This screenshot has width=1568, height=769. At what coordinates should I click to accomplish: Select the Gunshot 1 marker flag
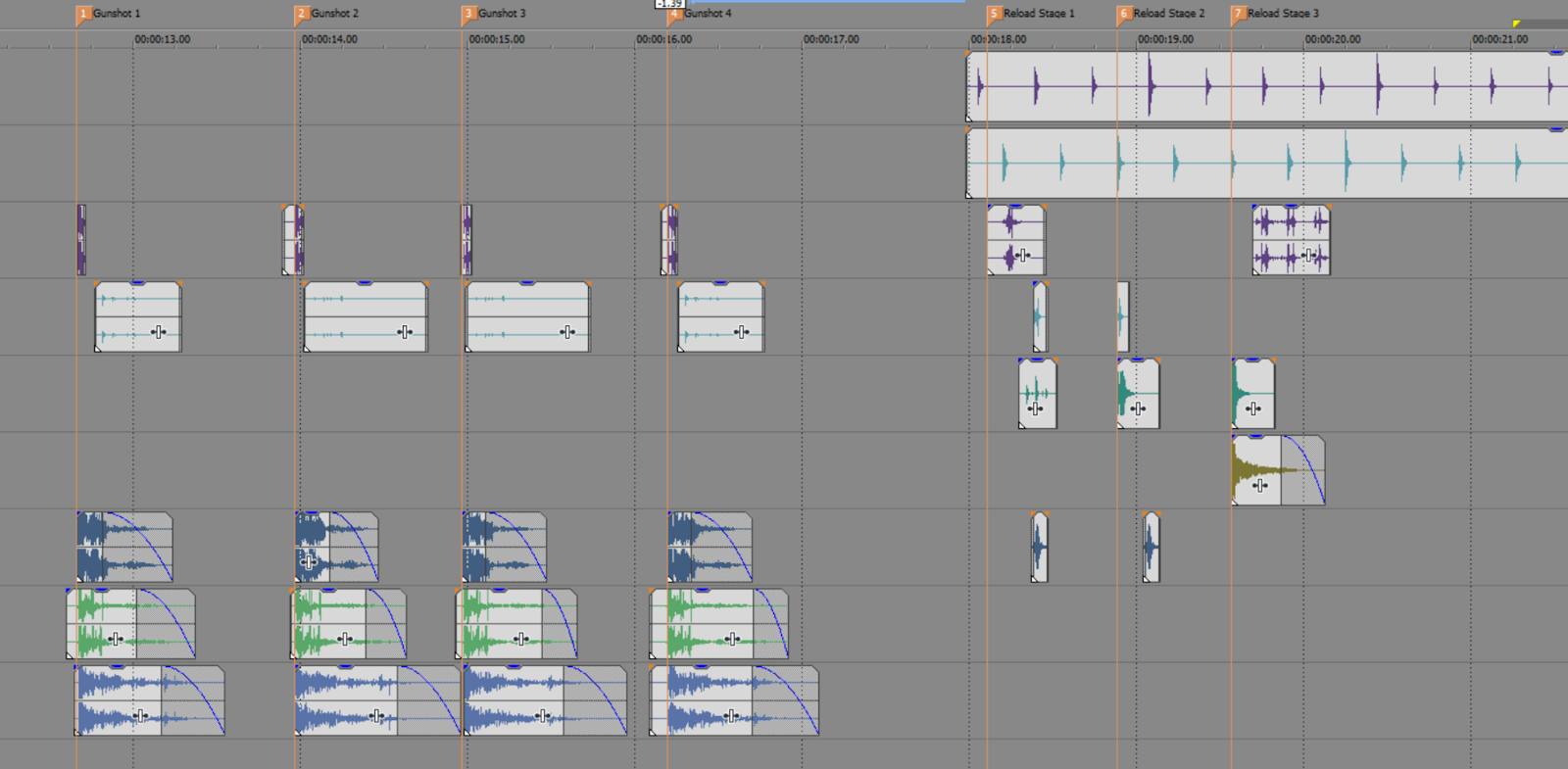point(83,14)
